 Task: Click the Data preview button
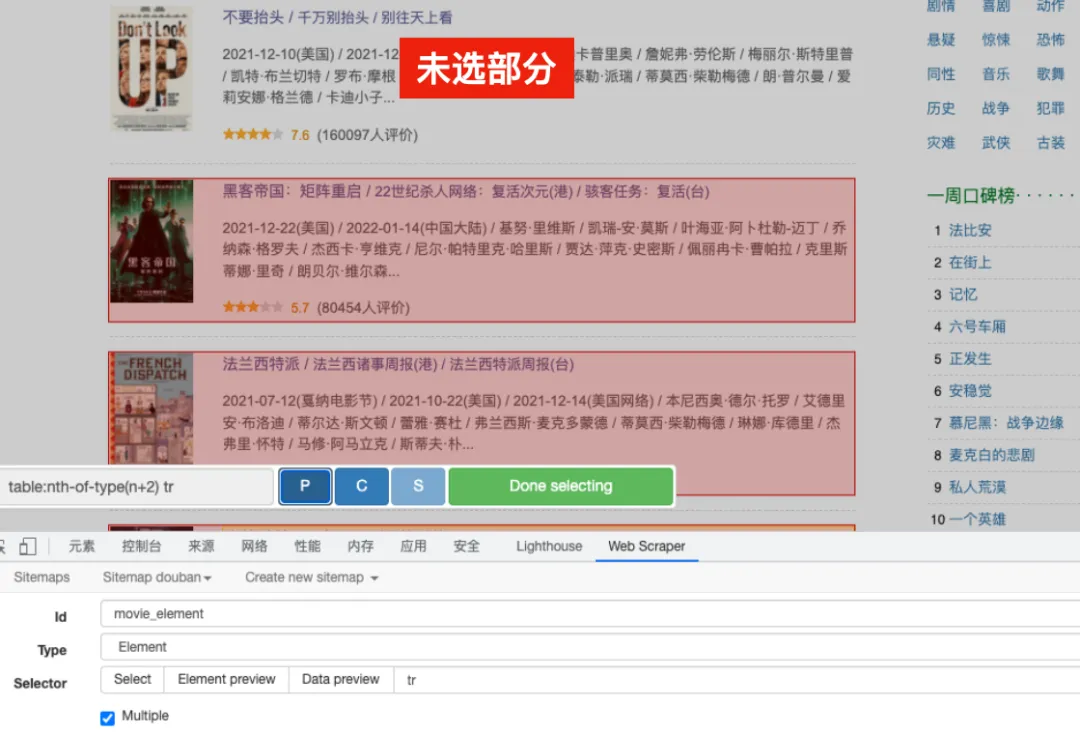tap(340, 680)
